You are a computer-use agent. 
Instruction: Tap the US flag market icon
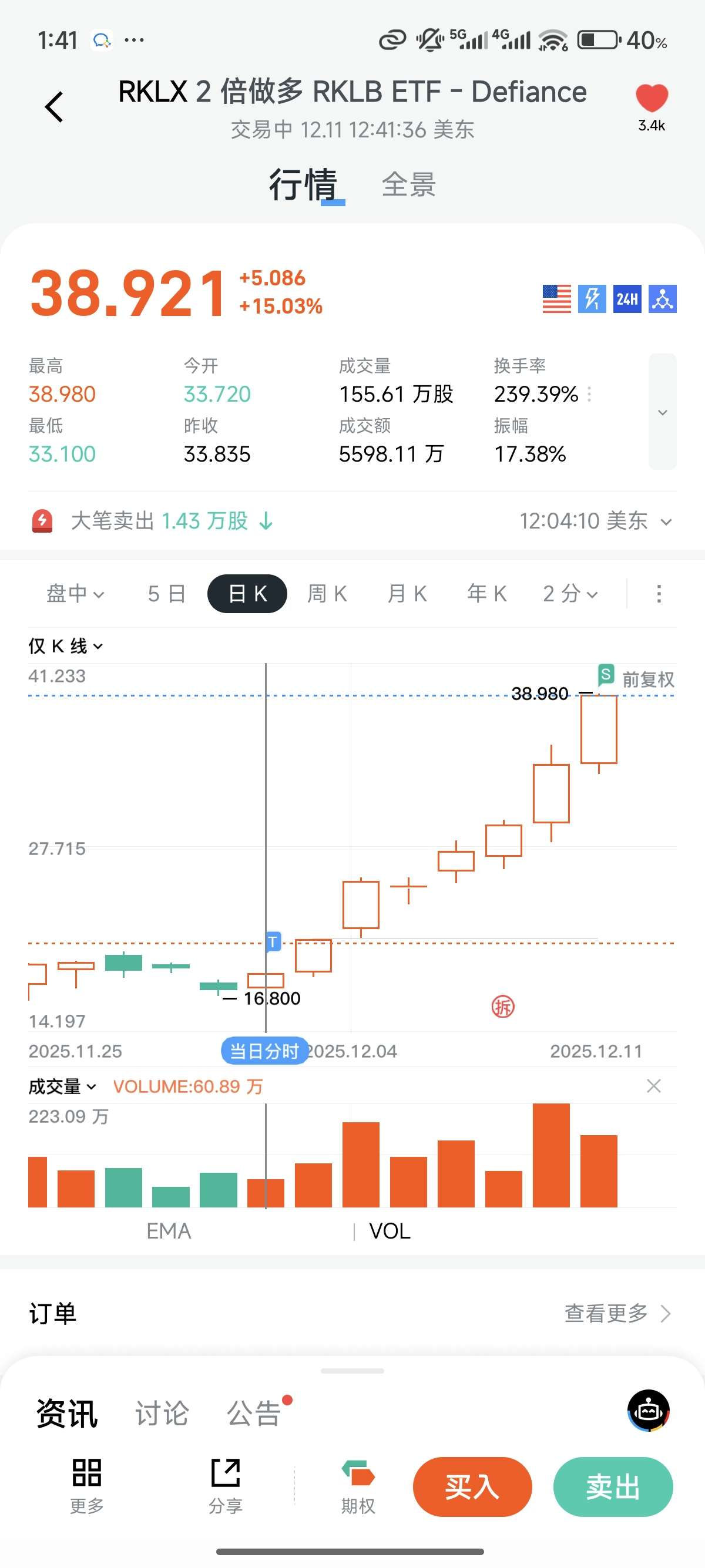pos(556,299)
